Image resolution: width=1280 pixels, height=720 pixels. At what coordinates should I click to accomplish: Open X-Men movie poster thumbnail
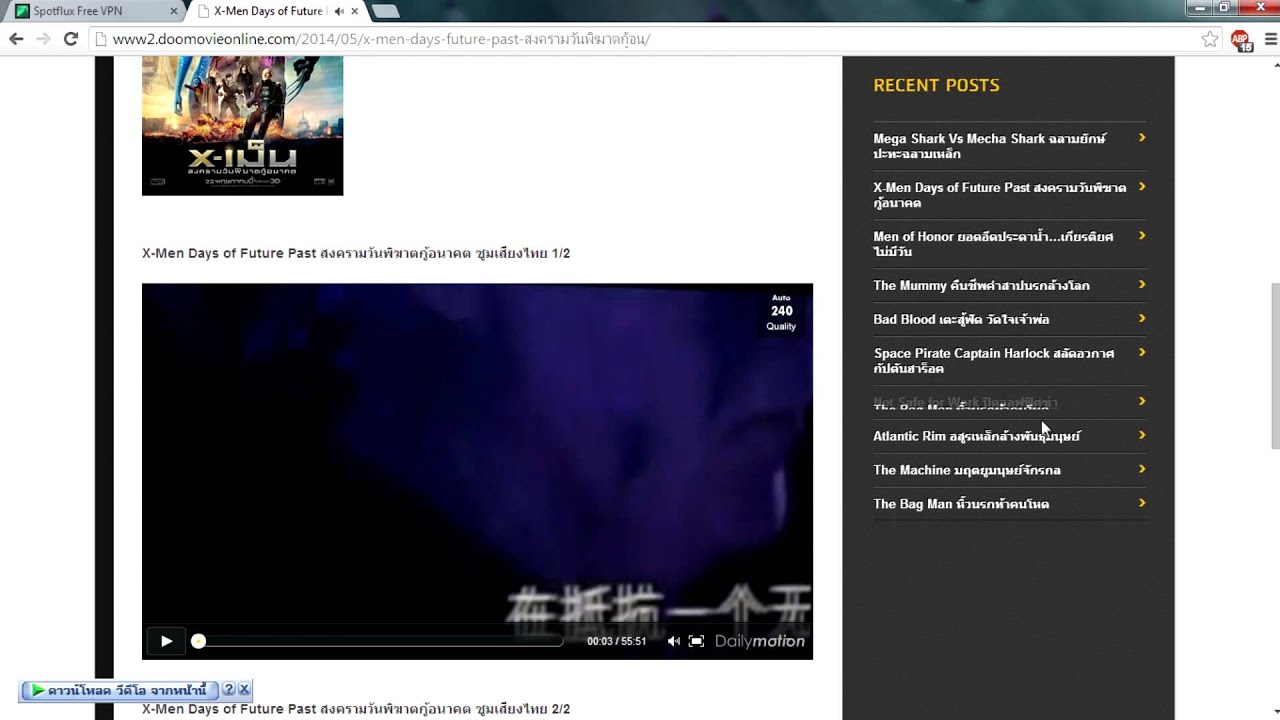(x=242, y=125)
